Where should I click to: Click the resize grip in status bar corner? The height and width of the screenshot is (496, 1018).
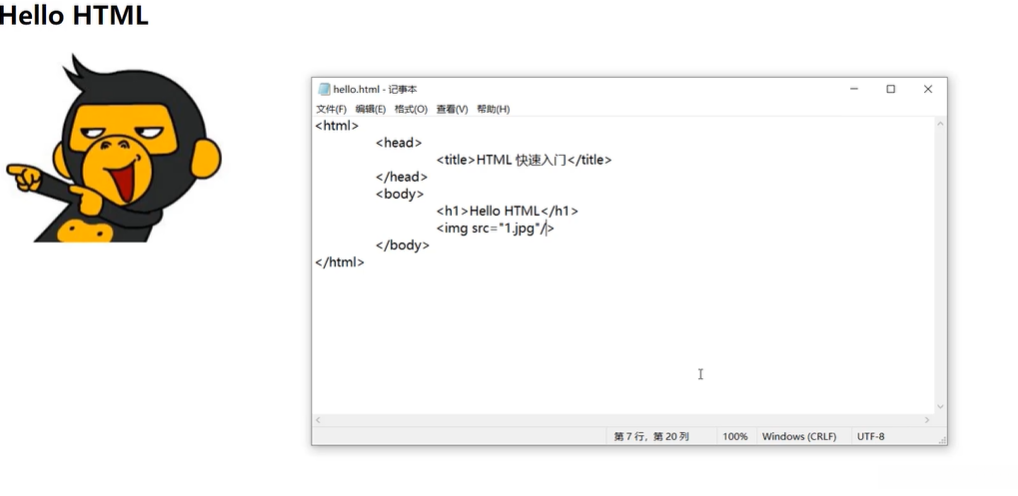click(941, 440)
